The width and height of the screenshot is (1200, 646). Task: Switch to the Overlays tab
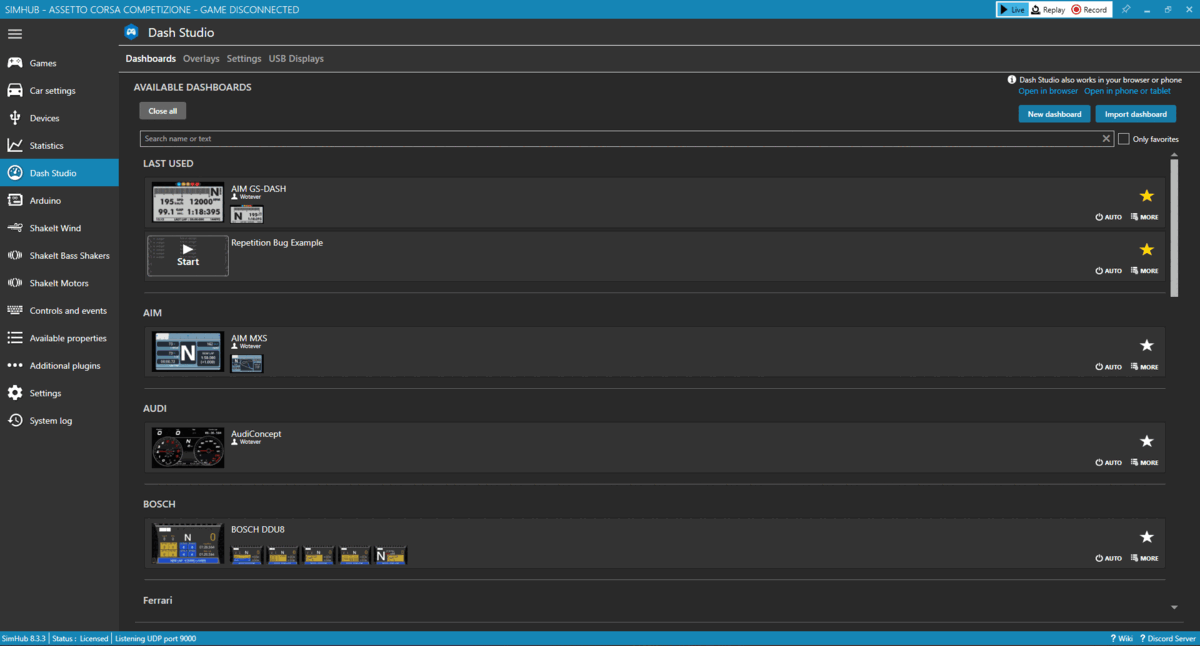coord(201,58)
